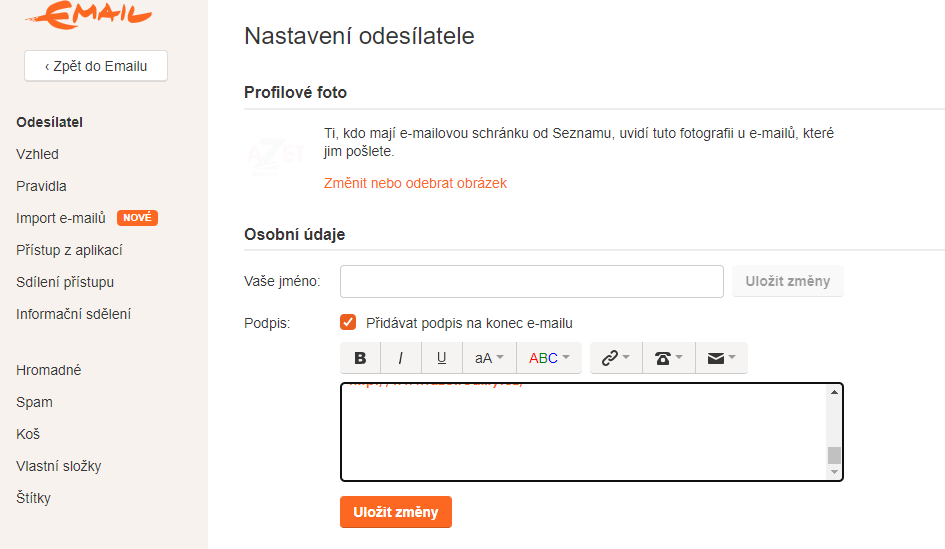Open the envelope insert dropdown
The height and width of the screenshot is (549, 945).
pos(721,358)
